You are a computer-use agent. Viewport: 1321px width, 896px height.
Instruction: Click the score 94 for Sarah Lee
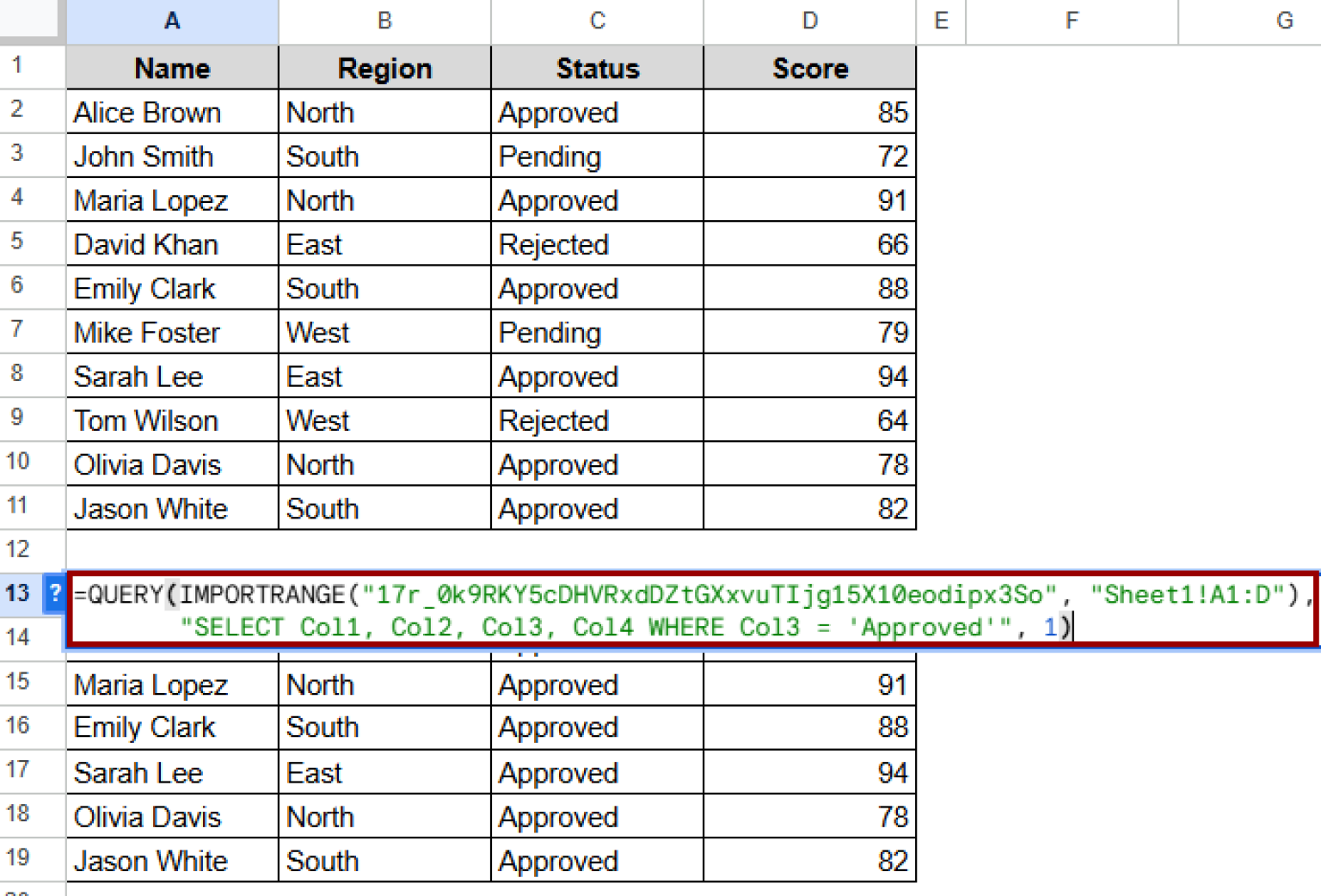[809, 376]
